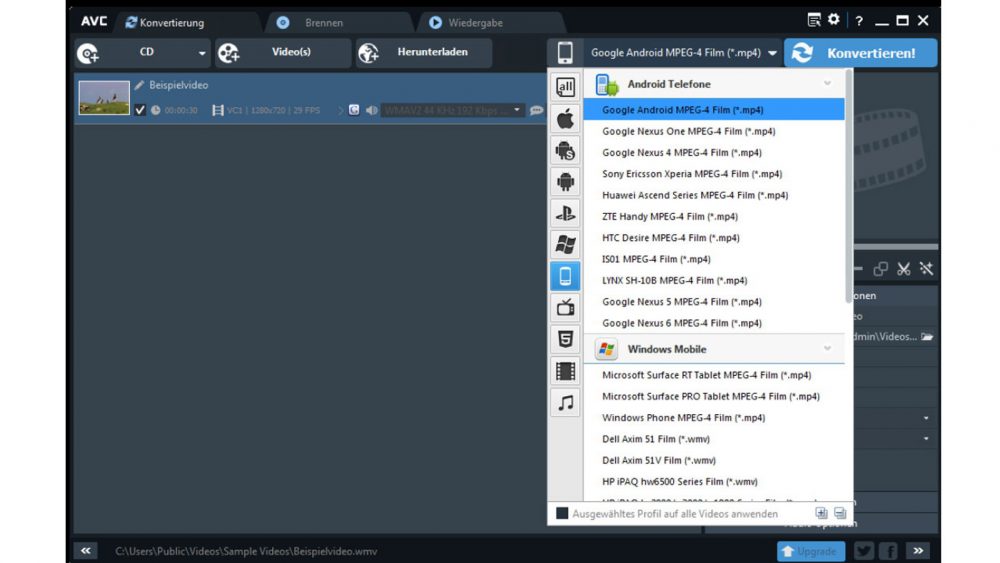This screenshot has width=1000, height=563.
Task: Open the help question mark
Action: [x=859, y=21]
